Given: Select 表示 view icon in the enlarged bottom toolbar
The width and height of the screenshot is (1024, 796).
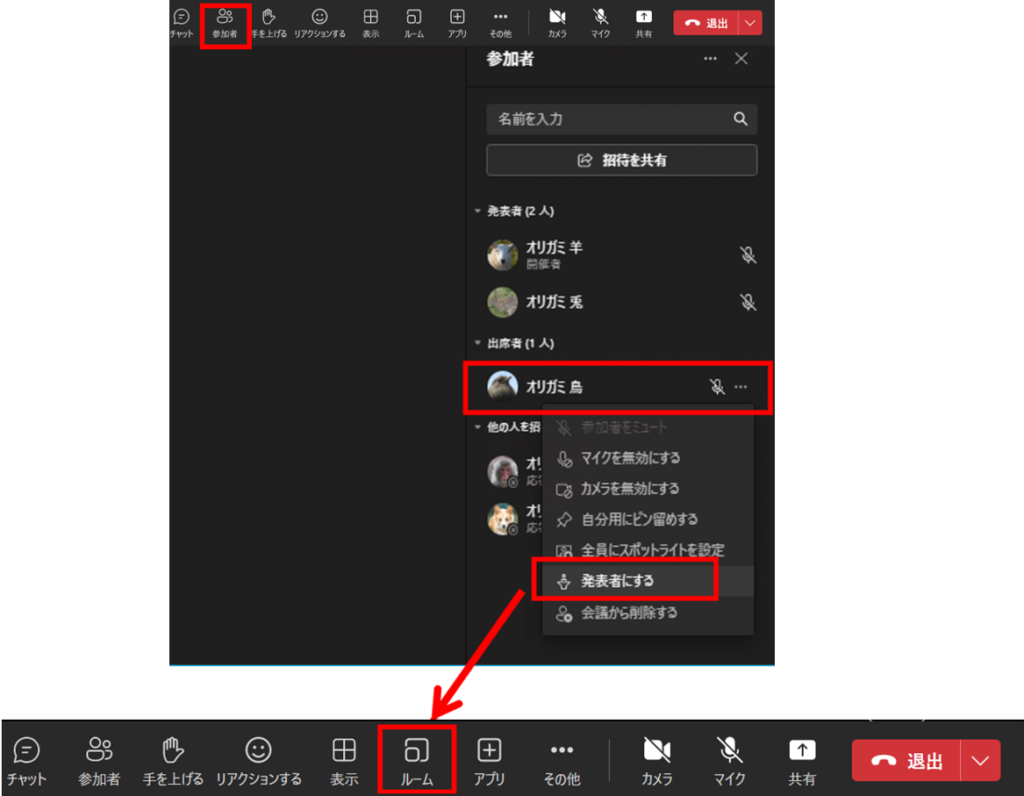Looking at the screenshot, I should [344, 759].
